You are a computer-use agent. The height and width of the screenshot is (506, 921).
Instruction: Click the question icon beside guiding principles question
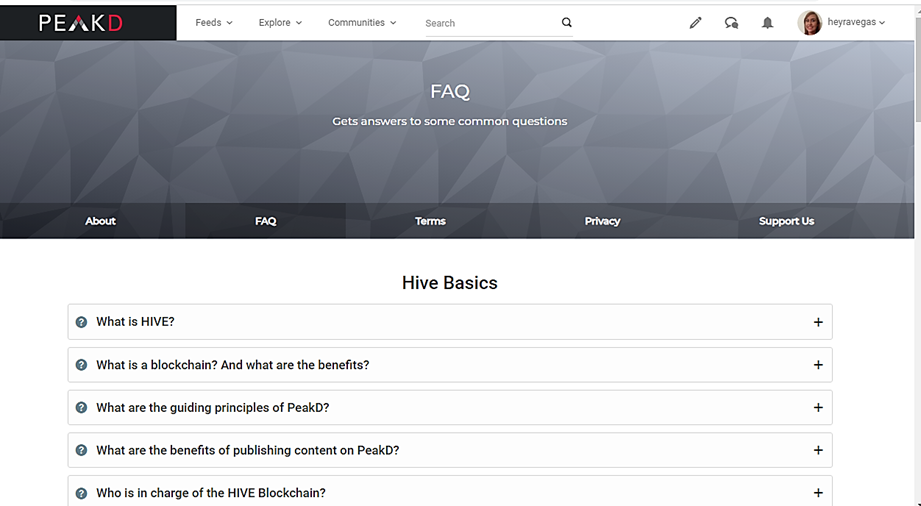click(x=82, y=408)
